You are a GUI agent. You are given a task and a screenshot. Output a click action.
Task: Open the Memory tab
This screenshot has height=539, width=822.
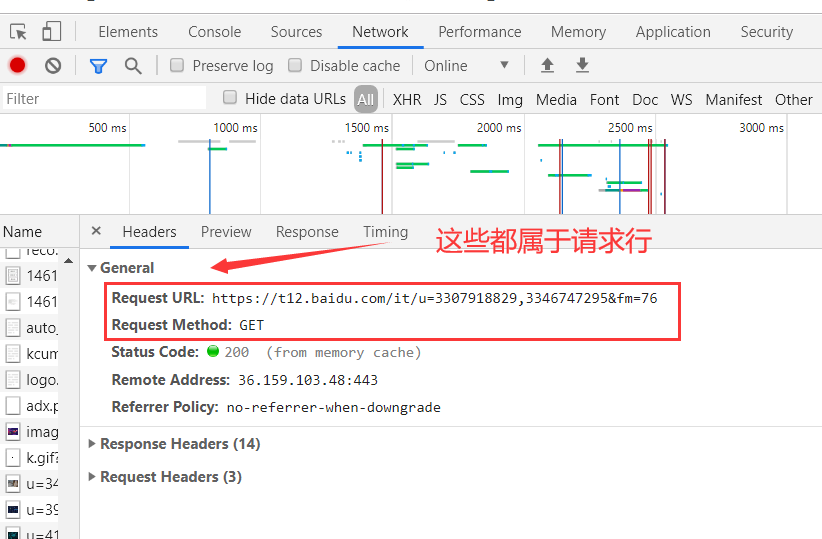click(578, 32)
